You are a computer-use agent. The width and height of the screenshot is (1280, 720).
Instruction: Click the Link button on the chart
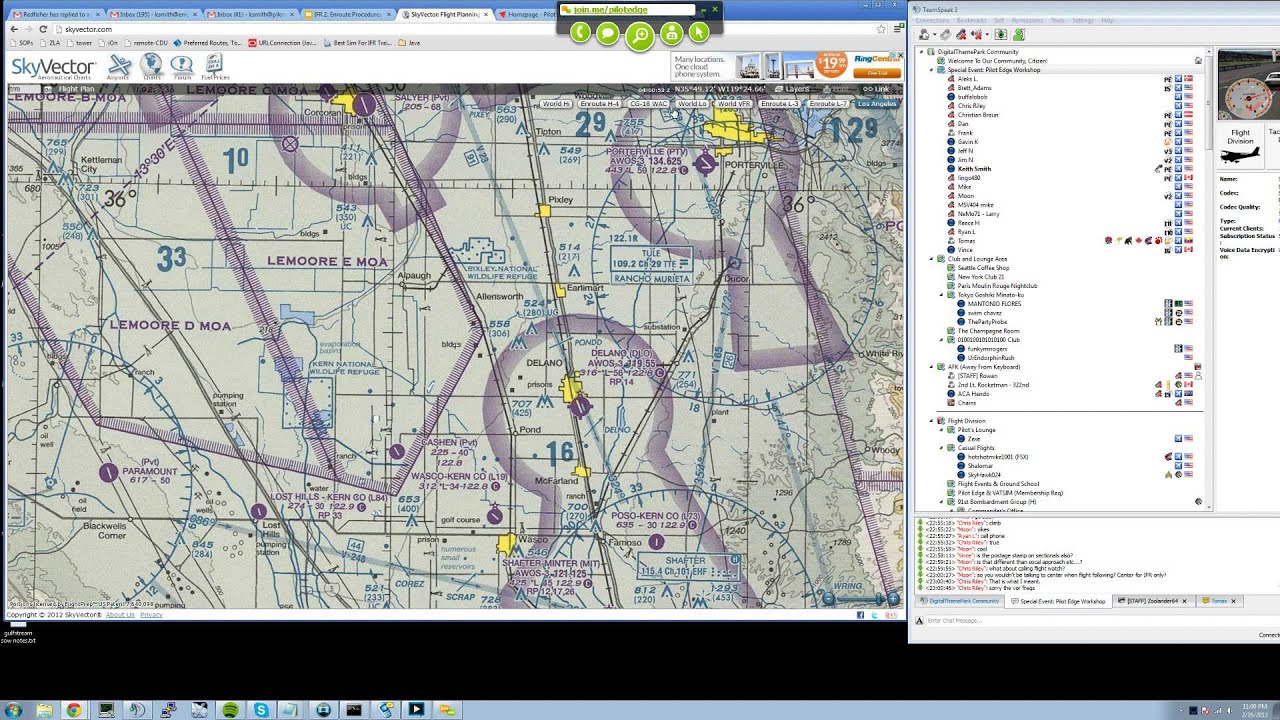click(x=877, y=89)
